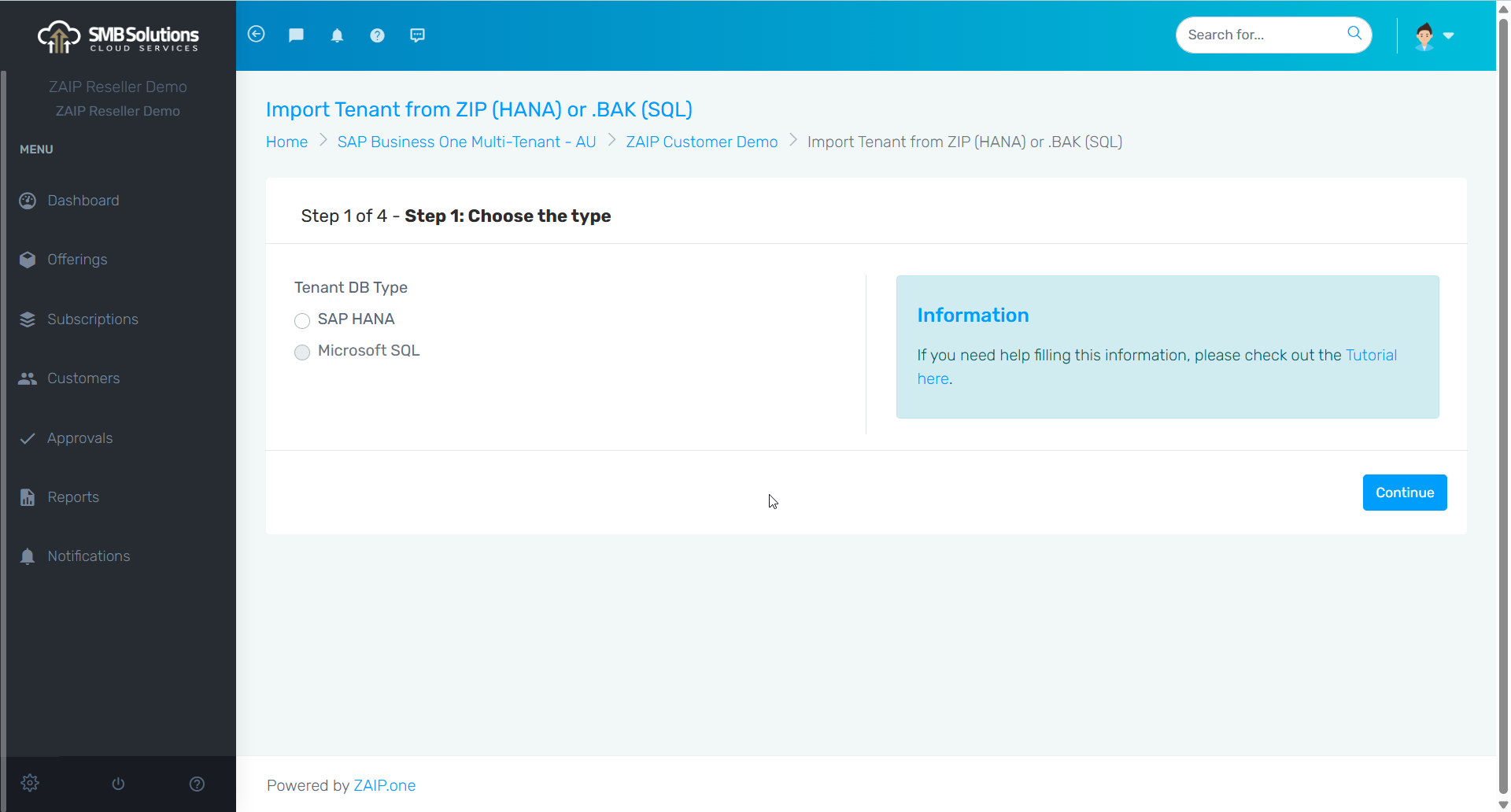Click the help question mark in header
The width and height of the screenshot is (1511, 812).
tap(377, 35)
